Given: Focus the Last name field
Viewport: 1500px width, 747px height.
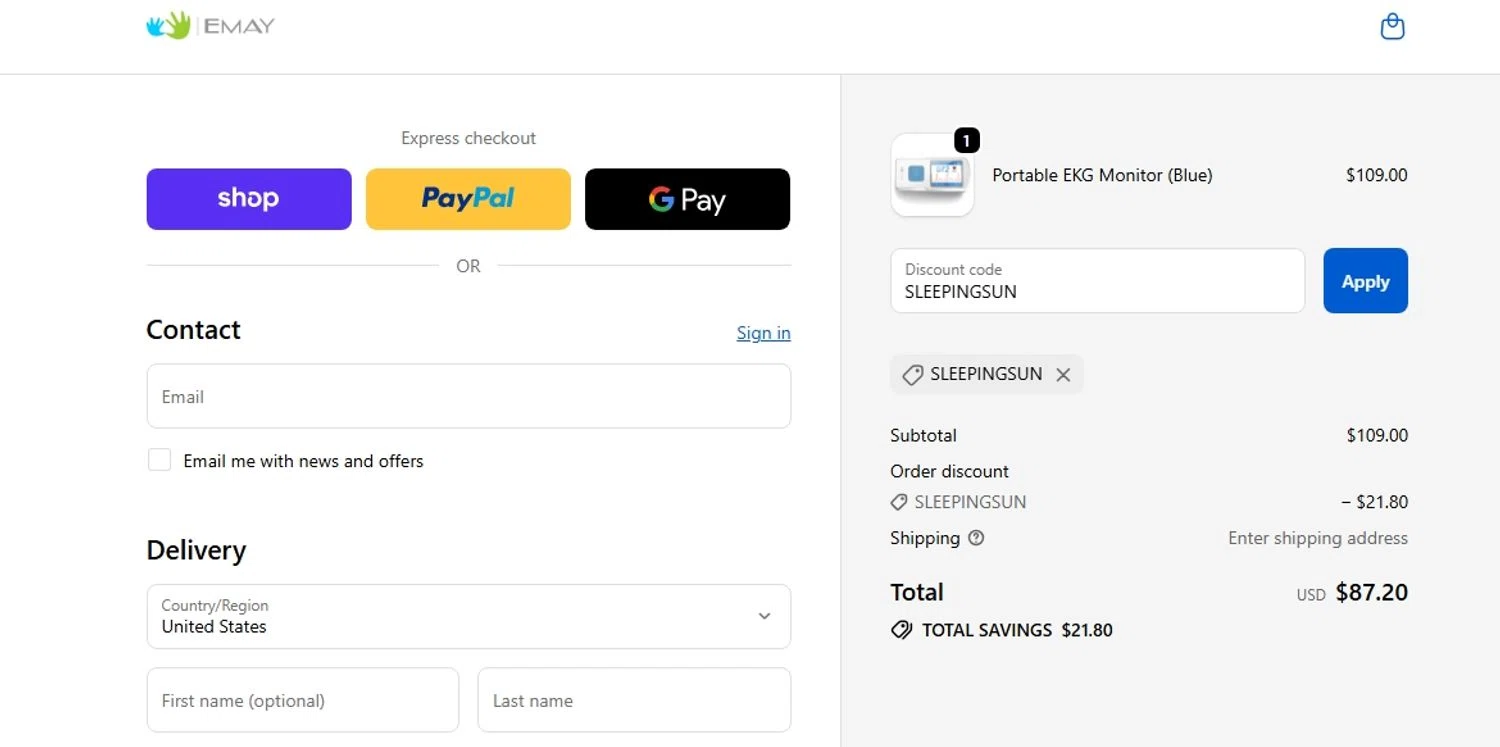Looking at the screenshot, I should (634, 700).
